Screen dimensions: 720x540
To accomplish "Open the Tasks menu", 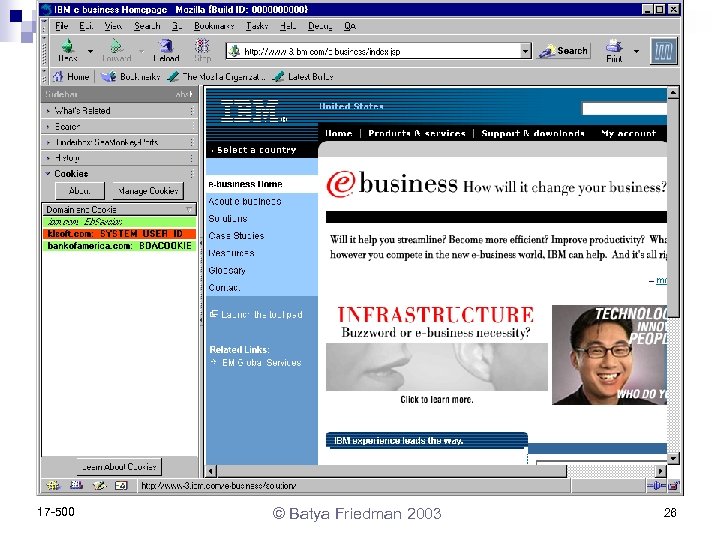I will pyautogui.click(x=257, y=26).
